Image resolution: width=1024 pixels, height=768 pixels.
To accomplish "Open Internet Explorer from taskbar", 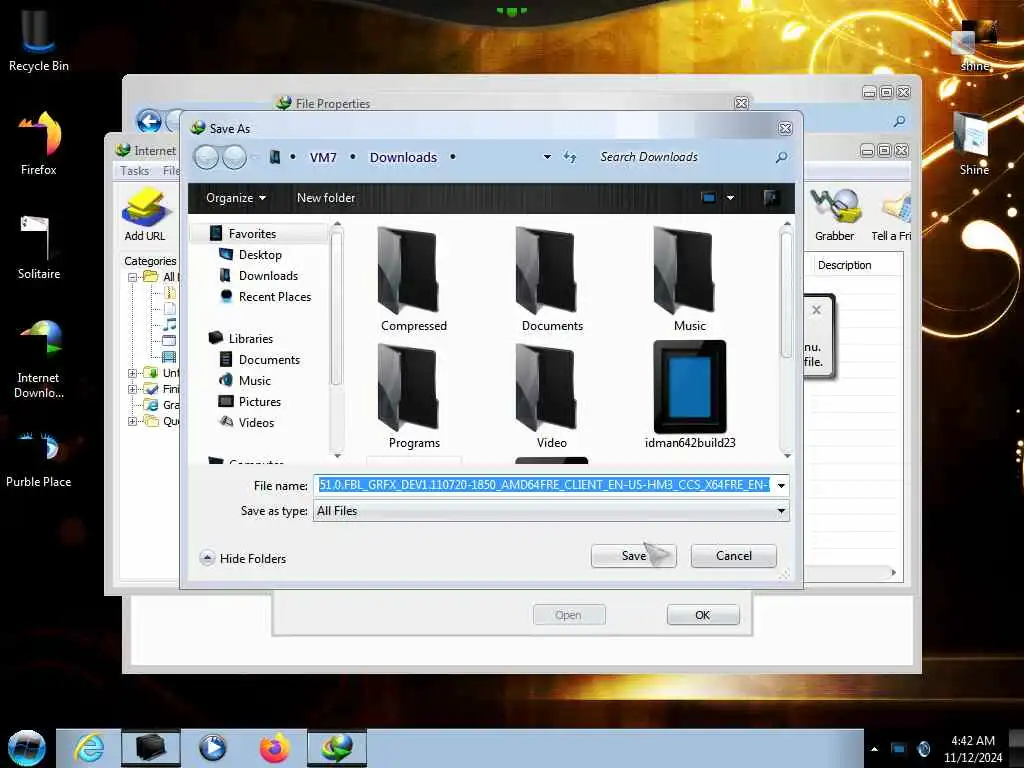I will coord(88,748).
